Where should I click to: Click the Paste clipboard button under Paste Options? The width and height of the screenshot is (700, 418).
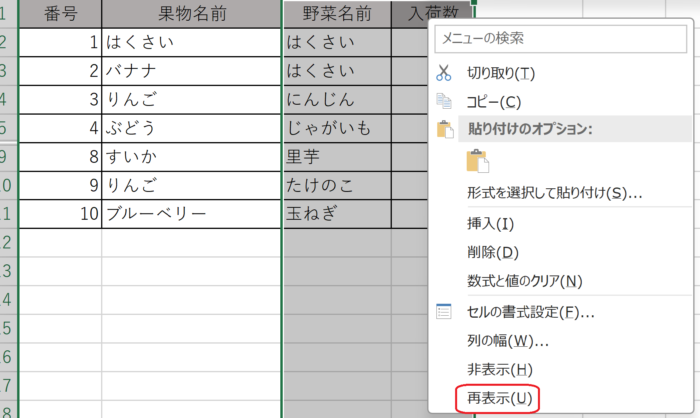478,161
